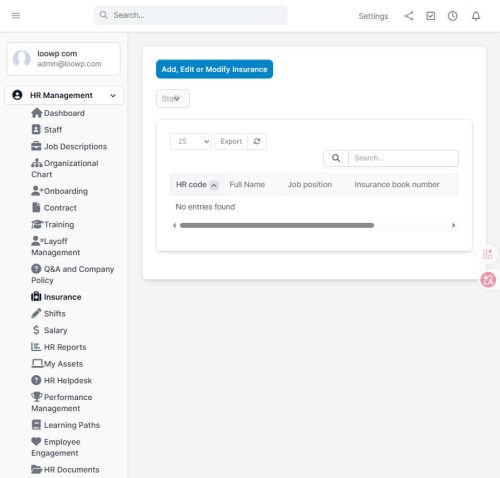Click the share icon in top bar
Image resolution: width=500 pixels, height=478 pixels.
409,16
